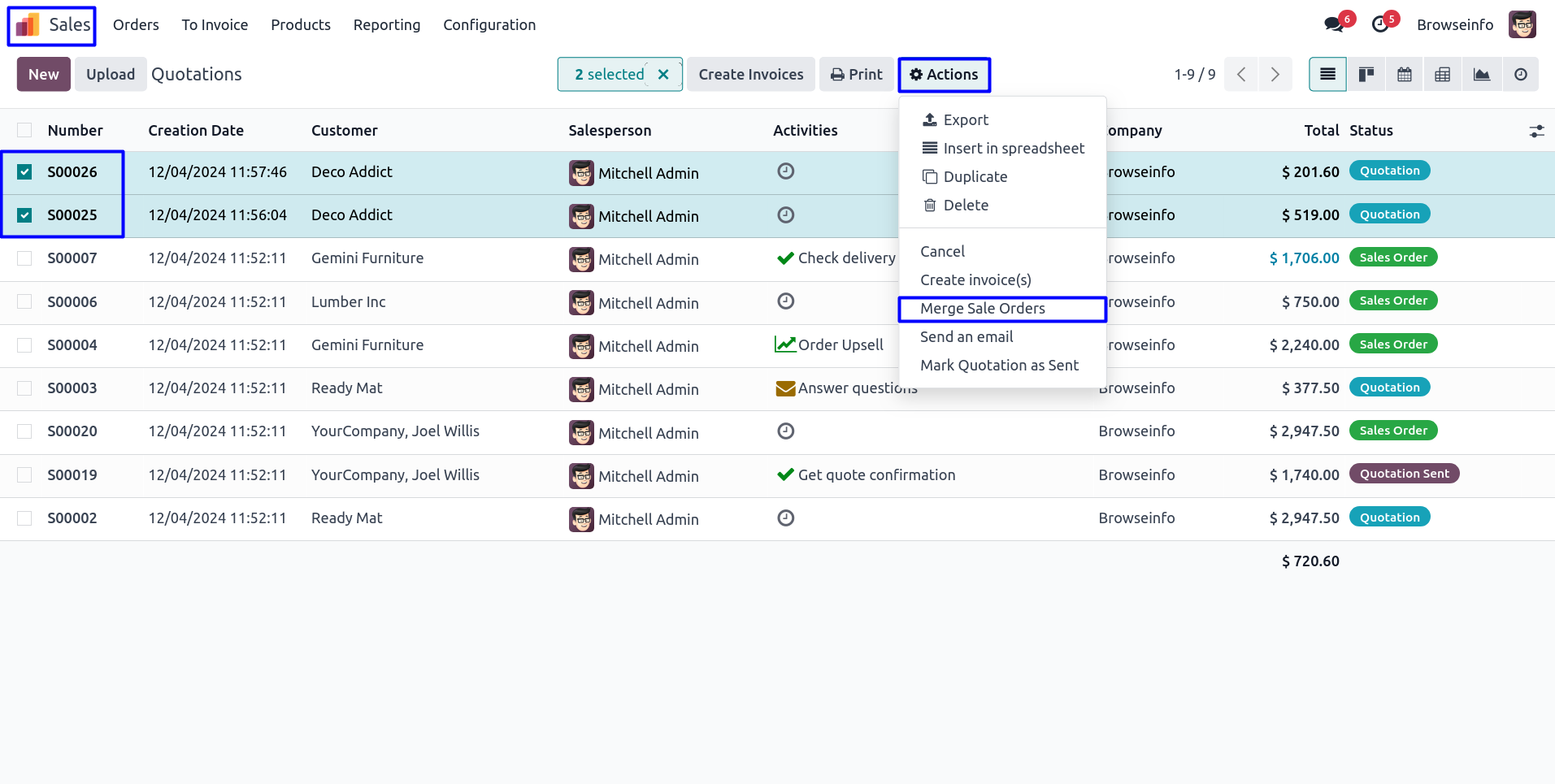
Task: Open the To Invoice menu
Action: click(215, 25)
